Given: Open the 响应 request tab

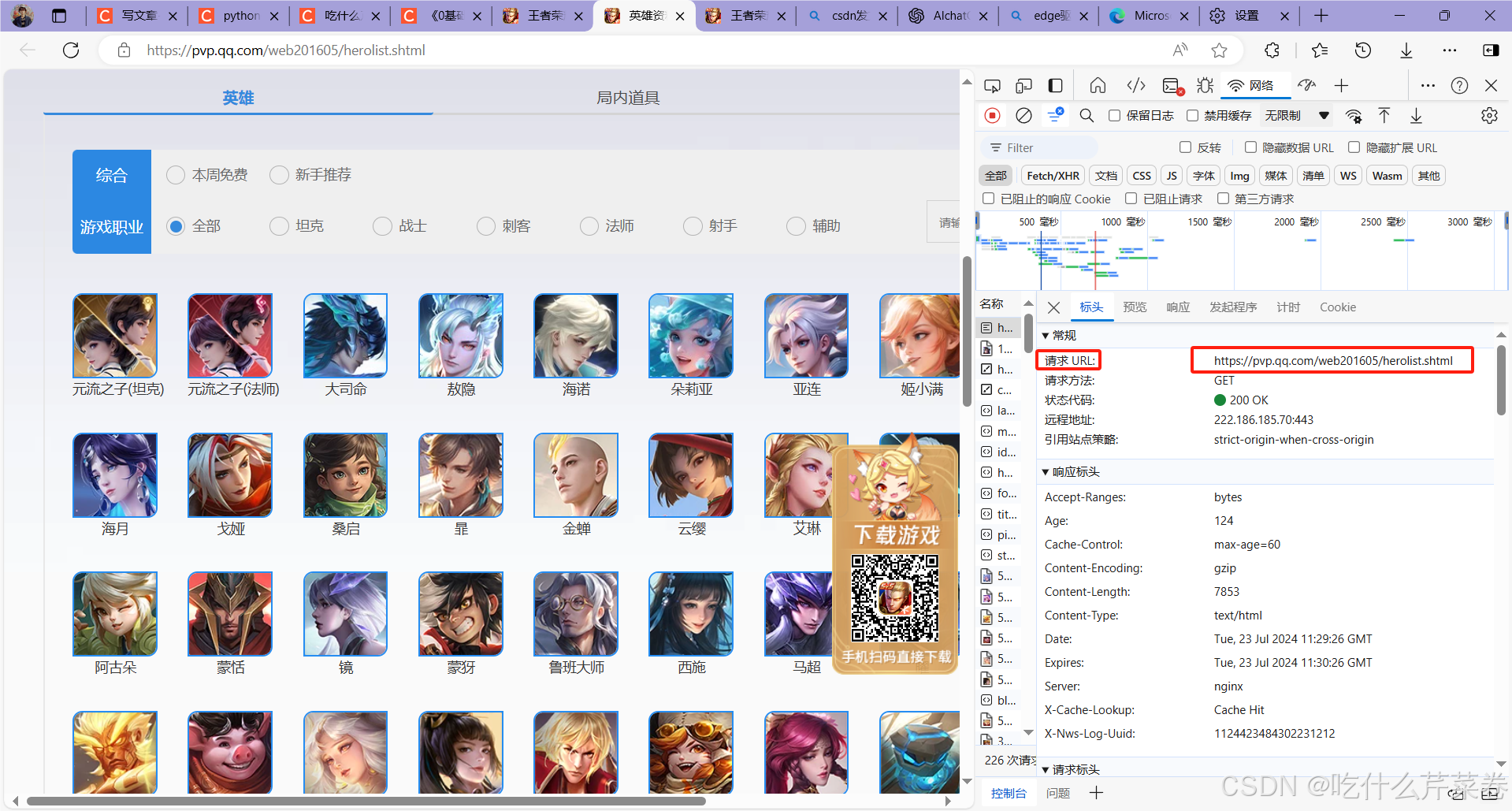Looking at the screenshot, I should point(1178,307).
